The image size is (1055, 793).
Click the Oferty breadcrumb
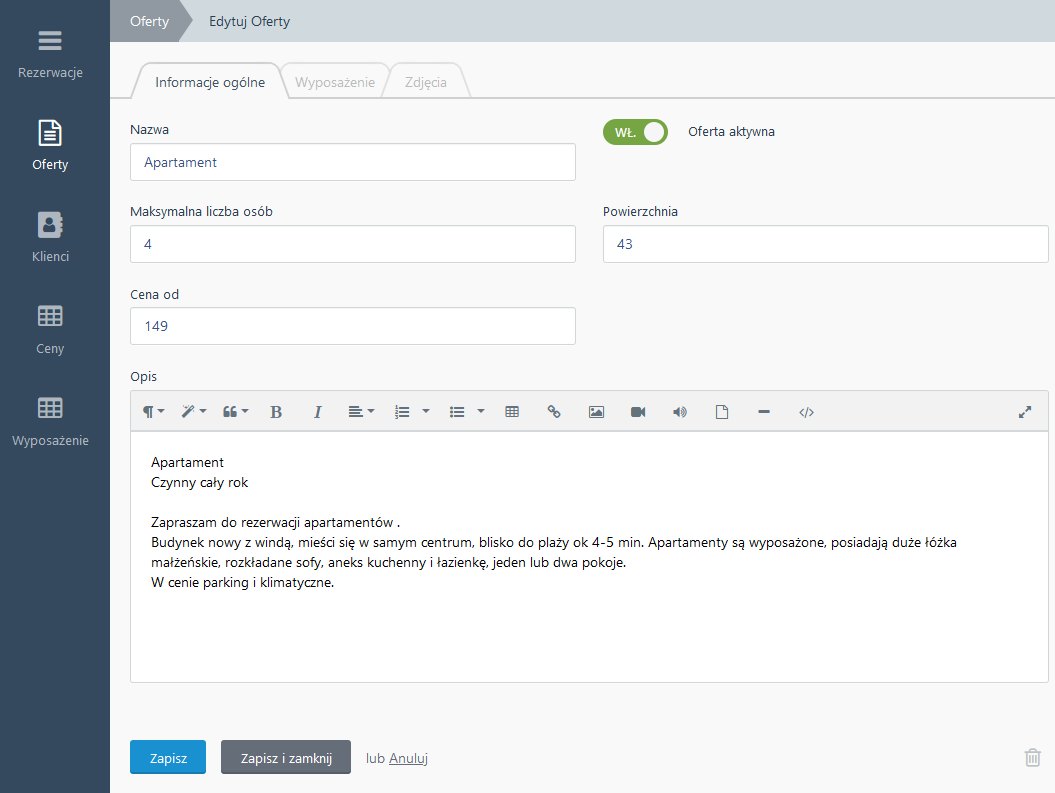[149, 21]
